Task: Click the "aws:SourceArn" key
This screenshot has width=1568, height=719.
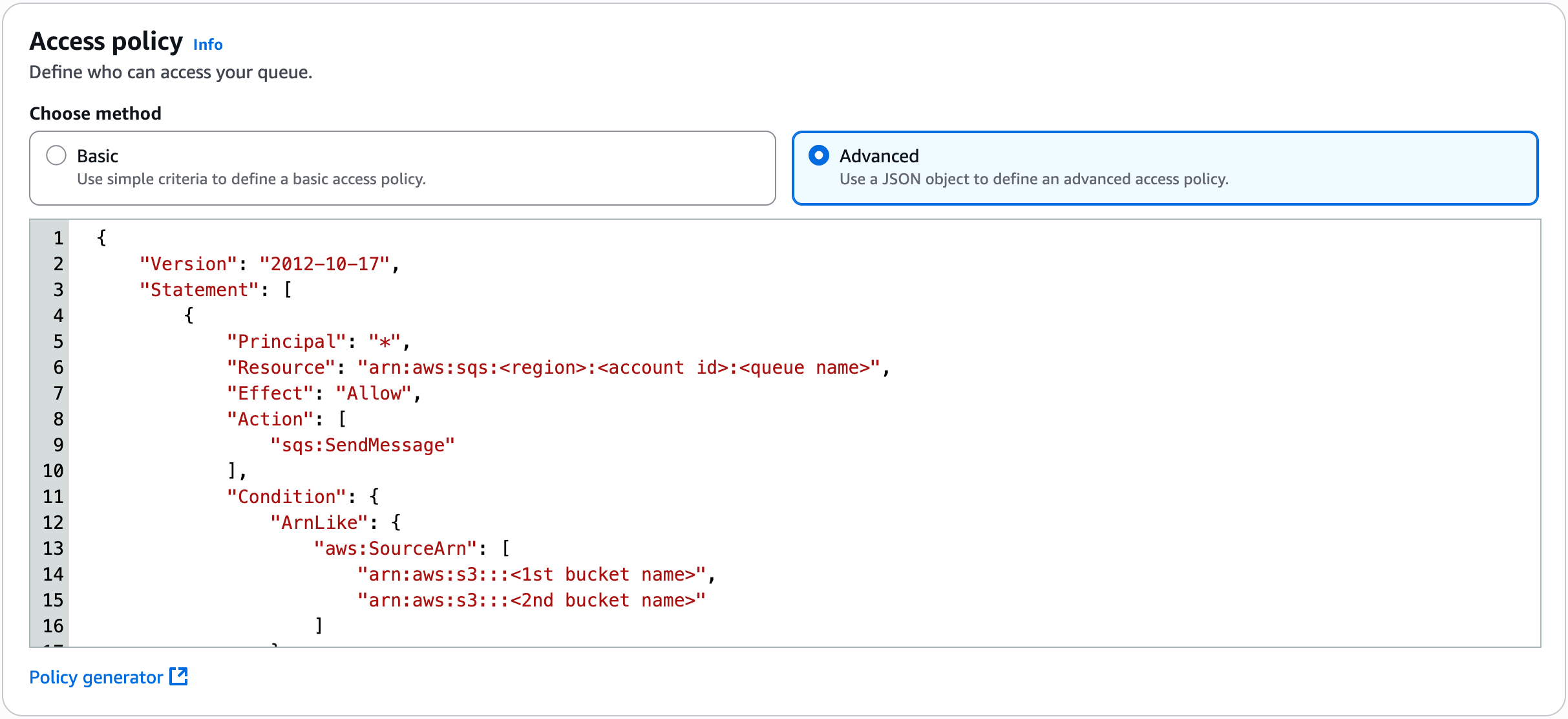Action: pyautogui.click(x=399, y=548)
